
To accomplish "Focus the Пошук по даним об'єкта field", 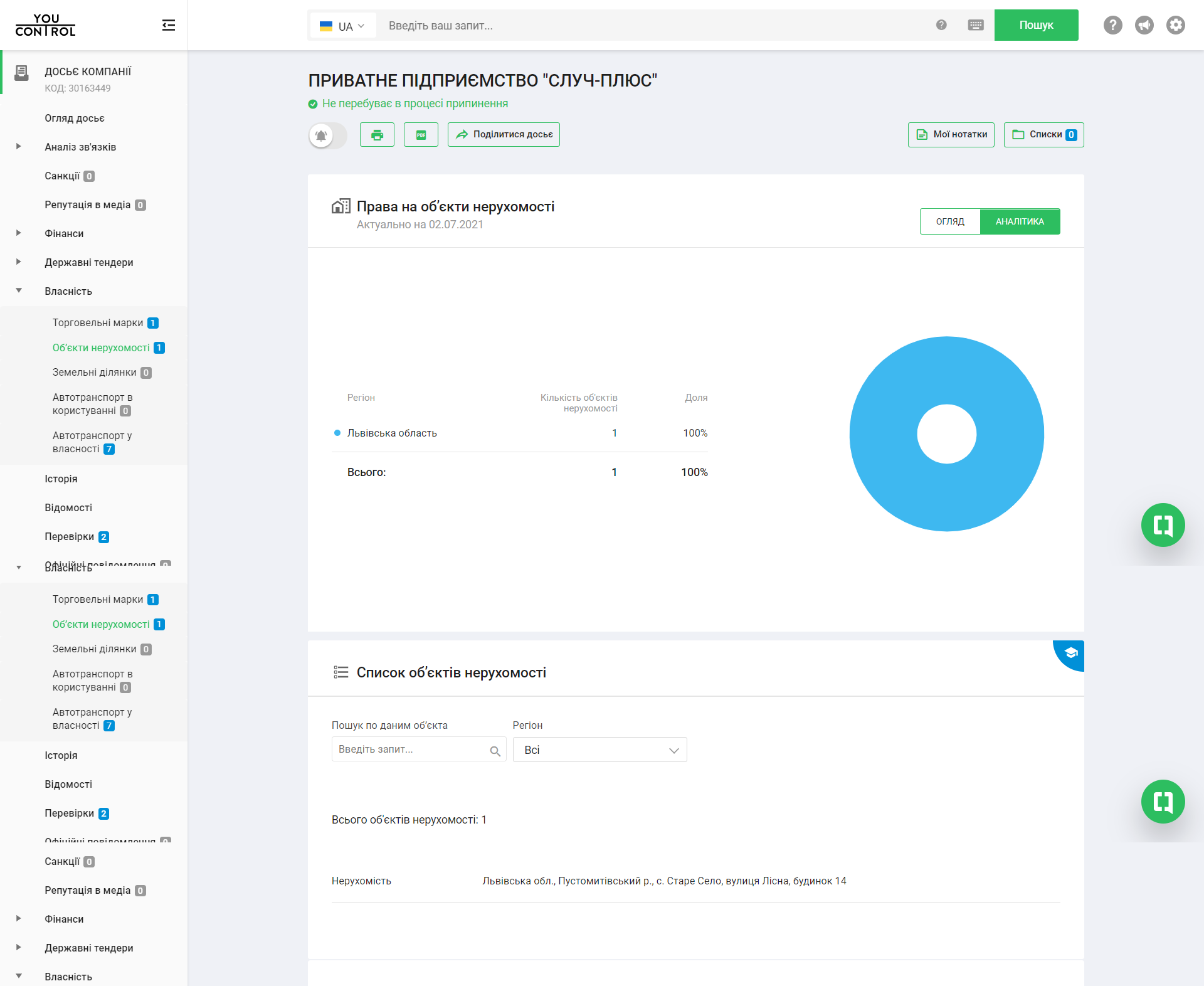I will click(418, 750).
